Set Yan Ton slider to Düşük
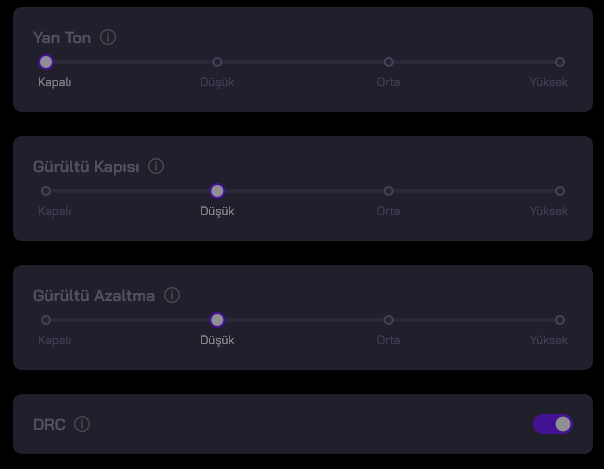This screenshot has width=604, height=469. click(217, 62)
